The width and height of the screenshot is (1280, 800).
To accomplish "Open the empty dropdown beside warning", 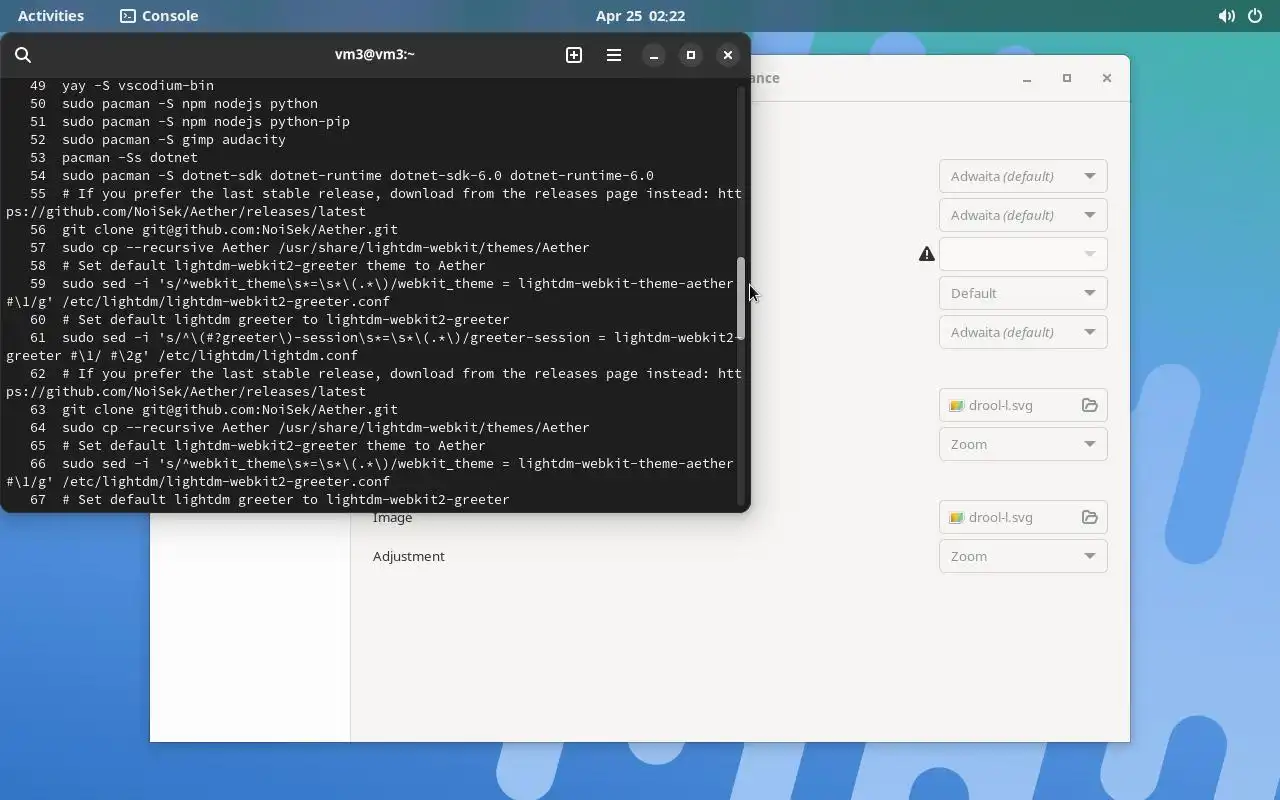I will tap(1023, 254).
